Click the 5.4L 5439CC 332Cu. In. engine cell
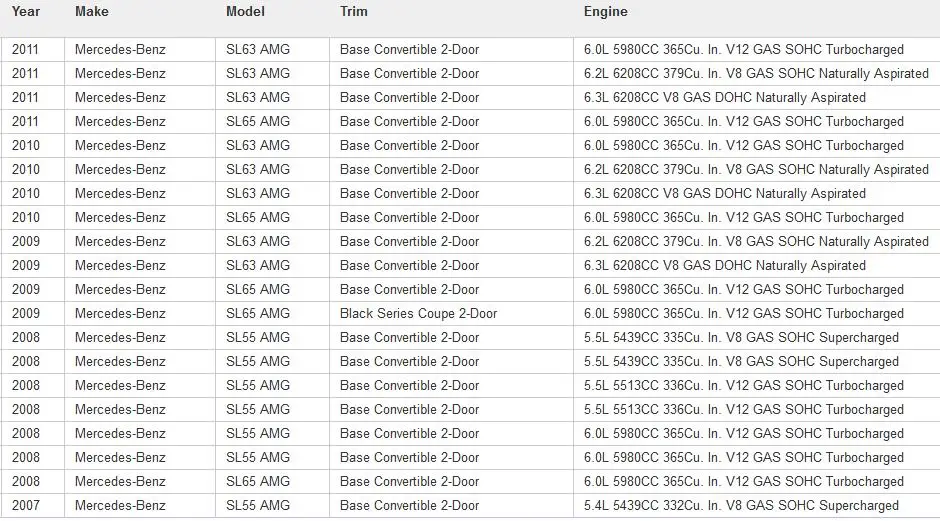Image resolution: width=940 pixels, height=521 pixels. coord(757,505)
